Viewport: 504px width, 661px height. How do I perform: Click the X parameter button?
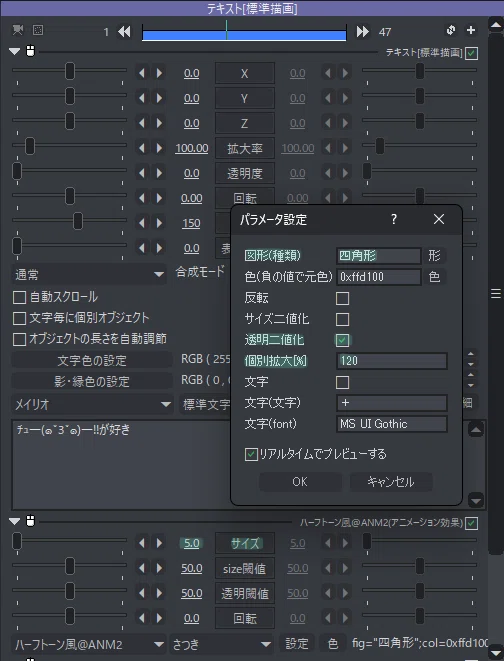click(x=245, y=73)
